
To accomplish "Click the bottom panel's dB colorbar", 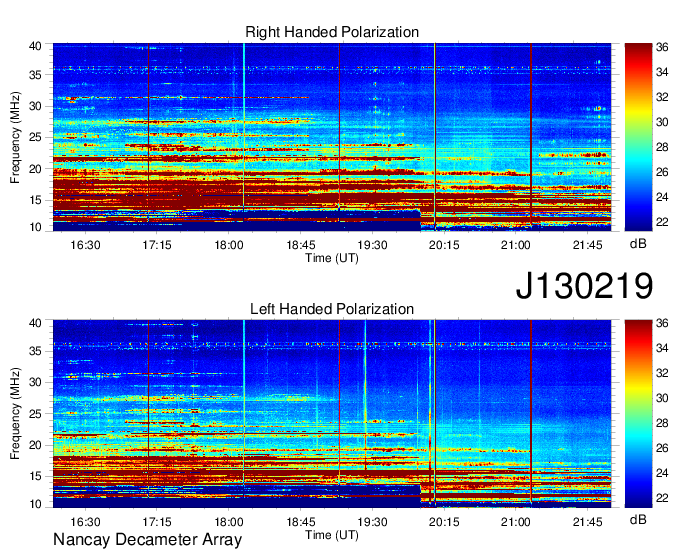I will tap(638, 414).
